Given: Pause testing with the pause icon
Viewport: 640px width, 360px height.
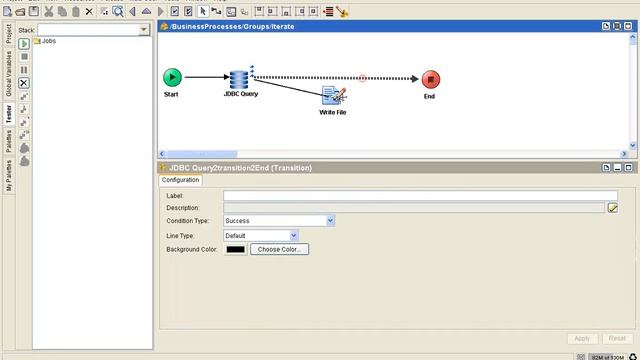Looking at the screenshot, I should (24, 70).
